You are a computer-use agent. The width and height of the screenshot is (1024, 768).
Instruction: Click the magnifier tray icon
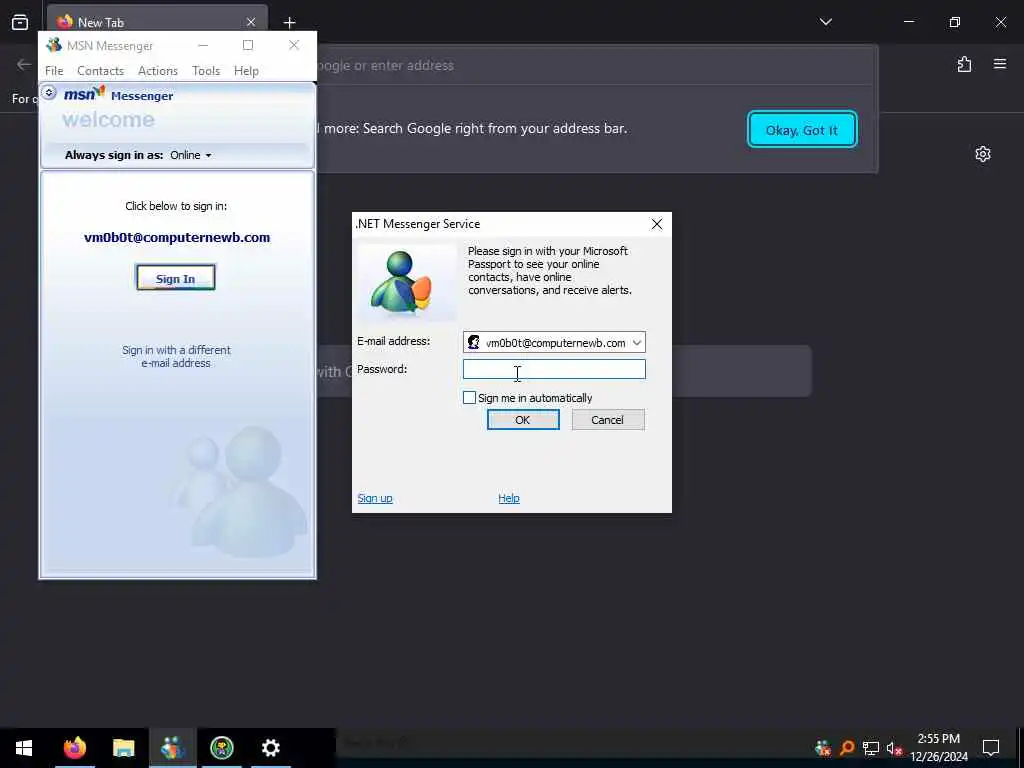[x=847, y=747]
